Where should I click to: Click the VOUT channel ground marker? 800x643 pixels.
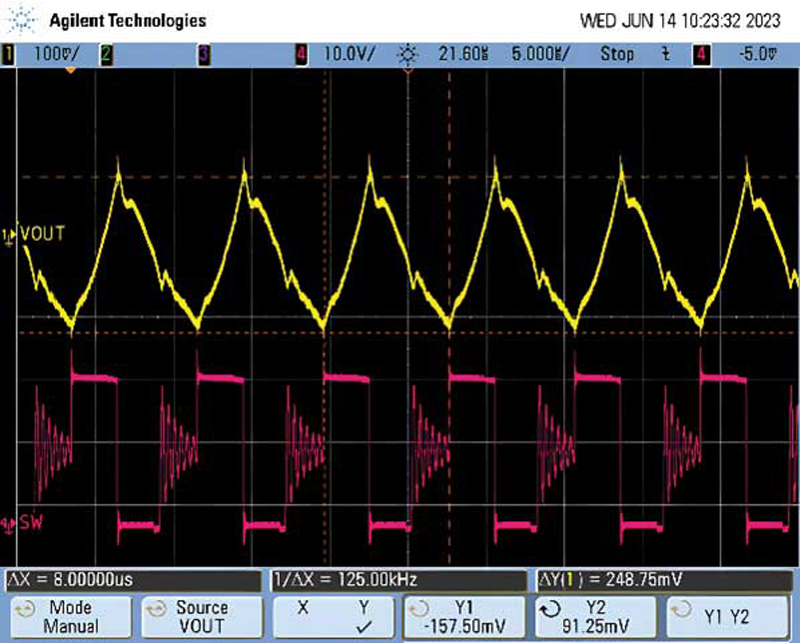(x=10, y=235)
